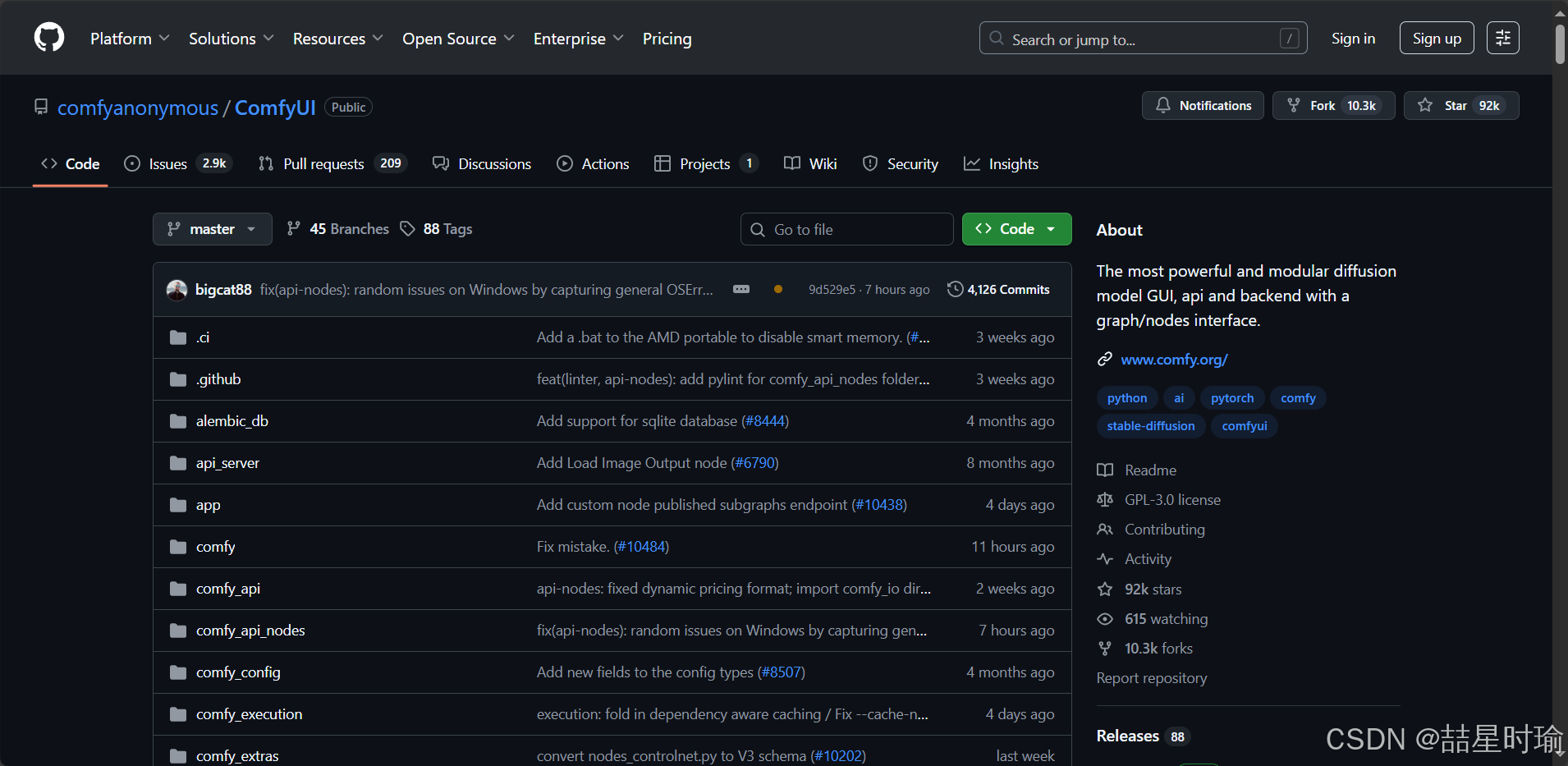Open the Actions tab
This screenshot has width=1568, height=766.
(593, 163)
